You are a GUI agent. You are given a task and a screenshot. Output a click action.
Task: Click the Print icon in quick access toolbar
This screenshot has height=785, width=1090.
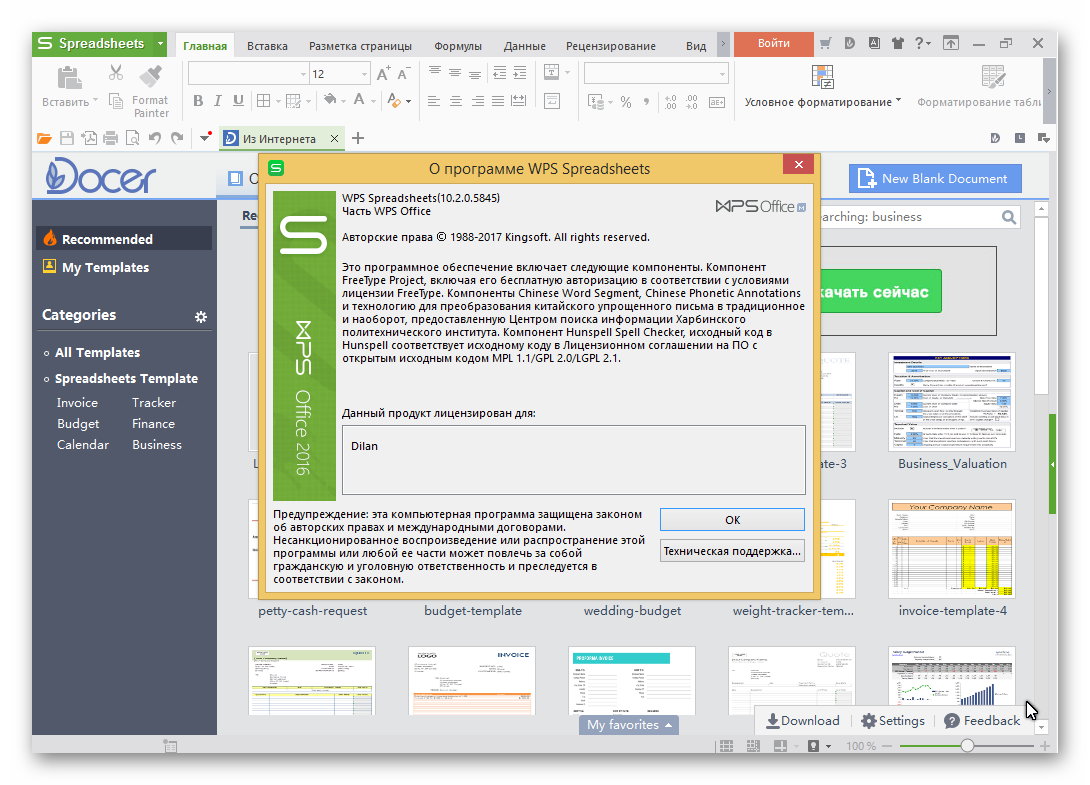111,138
